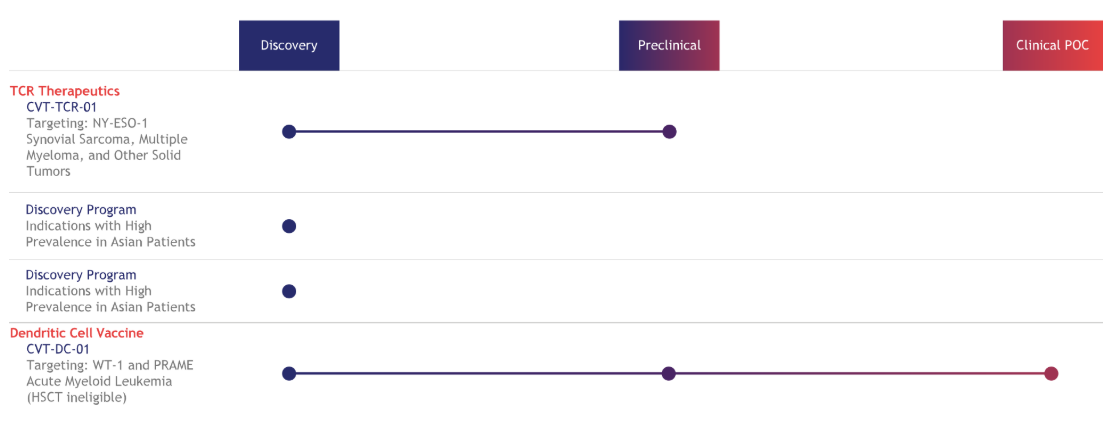Click the WT-1 and PRAME targeting text
This screenshot has width=1119, height=421.
pos(110,365)
